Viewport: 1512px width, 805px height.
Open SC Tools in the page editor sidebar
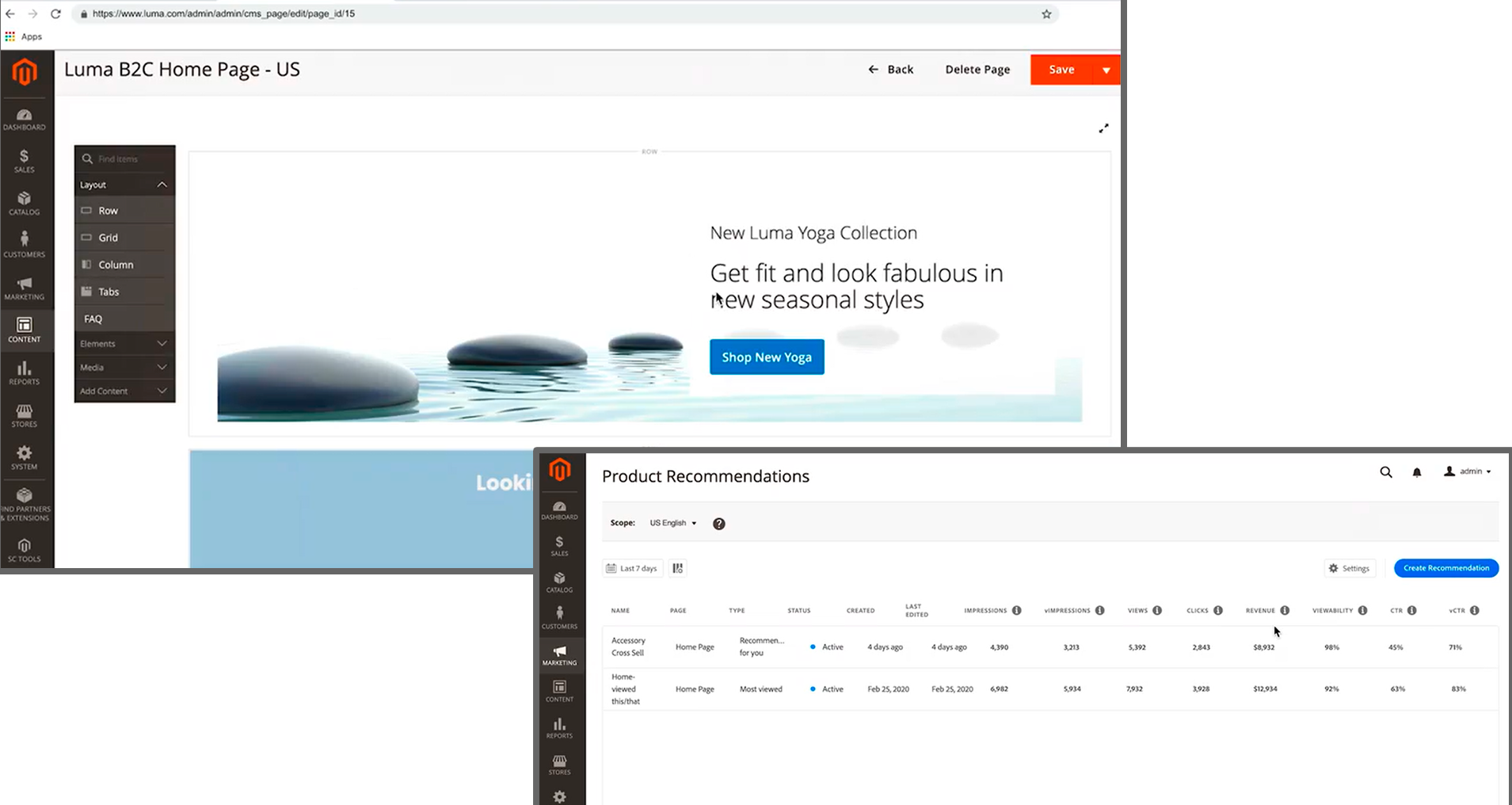[24, 551]
